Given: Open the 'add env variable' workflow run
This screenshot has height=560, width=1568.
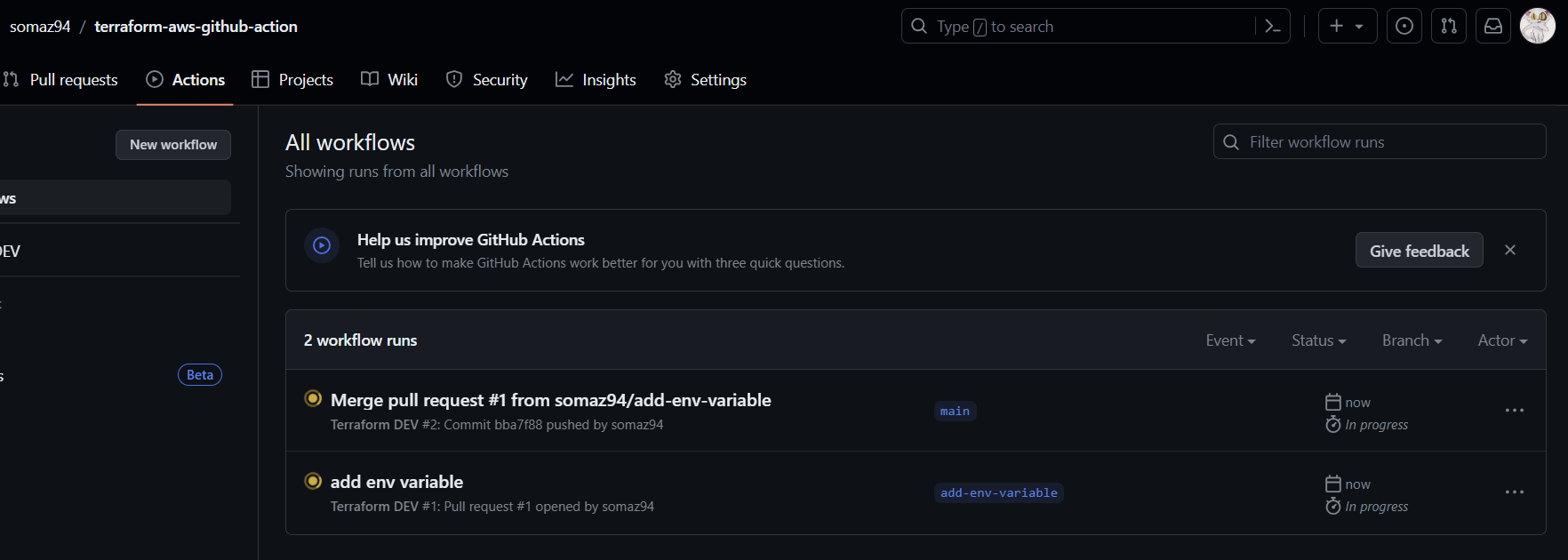Looking at the screenshot, I should [x=396, y=482].
